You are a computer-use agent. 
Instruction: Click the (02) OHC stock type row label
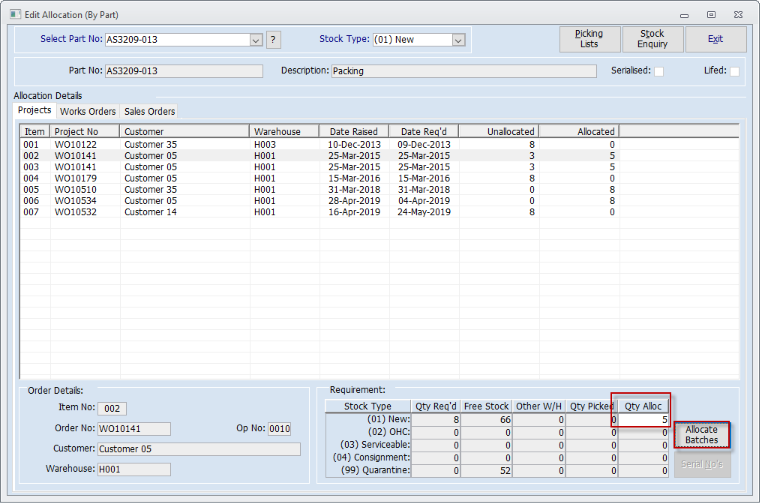[x=389, y=432]
